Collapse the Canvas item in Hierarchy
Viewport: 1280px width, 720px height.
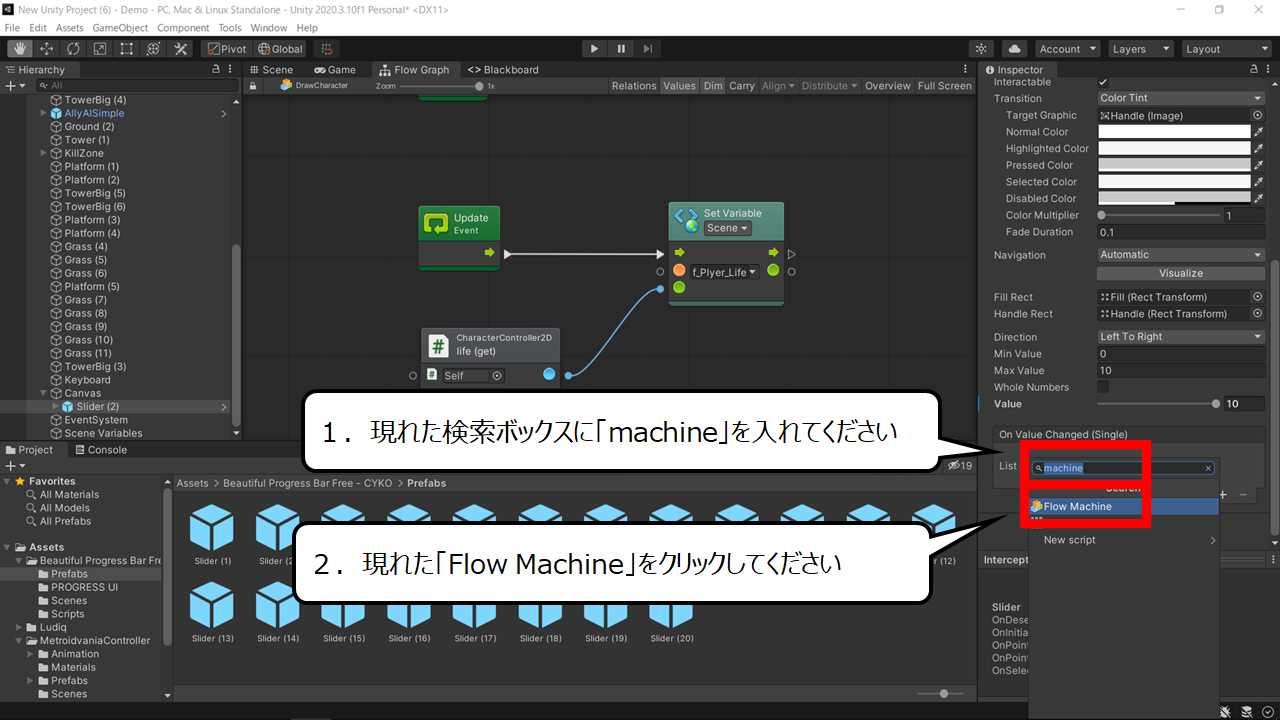click(x=43, y=393)
